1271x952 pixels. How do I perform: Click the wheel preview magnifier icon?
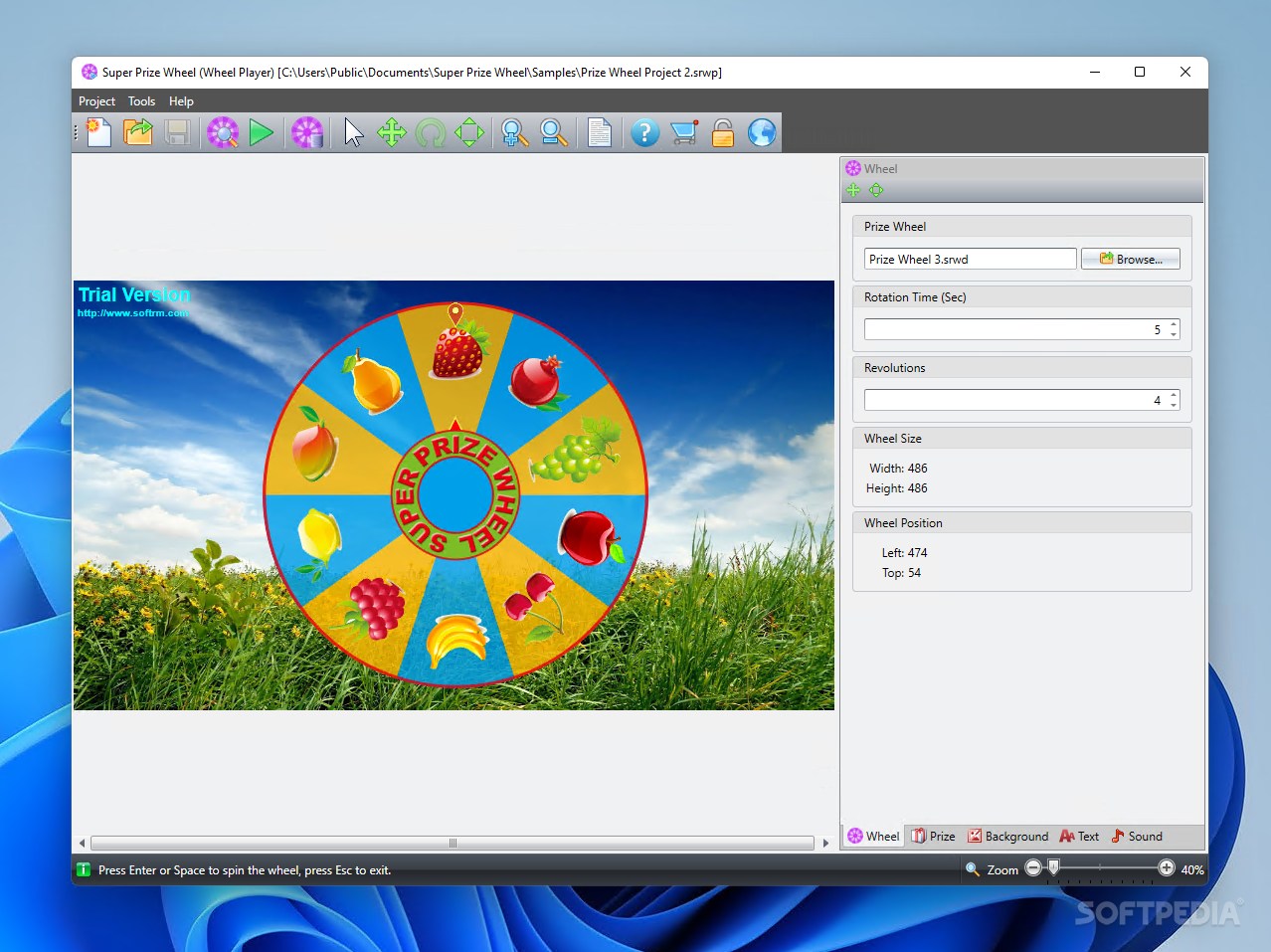[x=223, y=132]
